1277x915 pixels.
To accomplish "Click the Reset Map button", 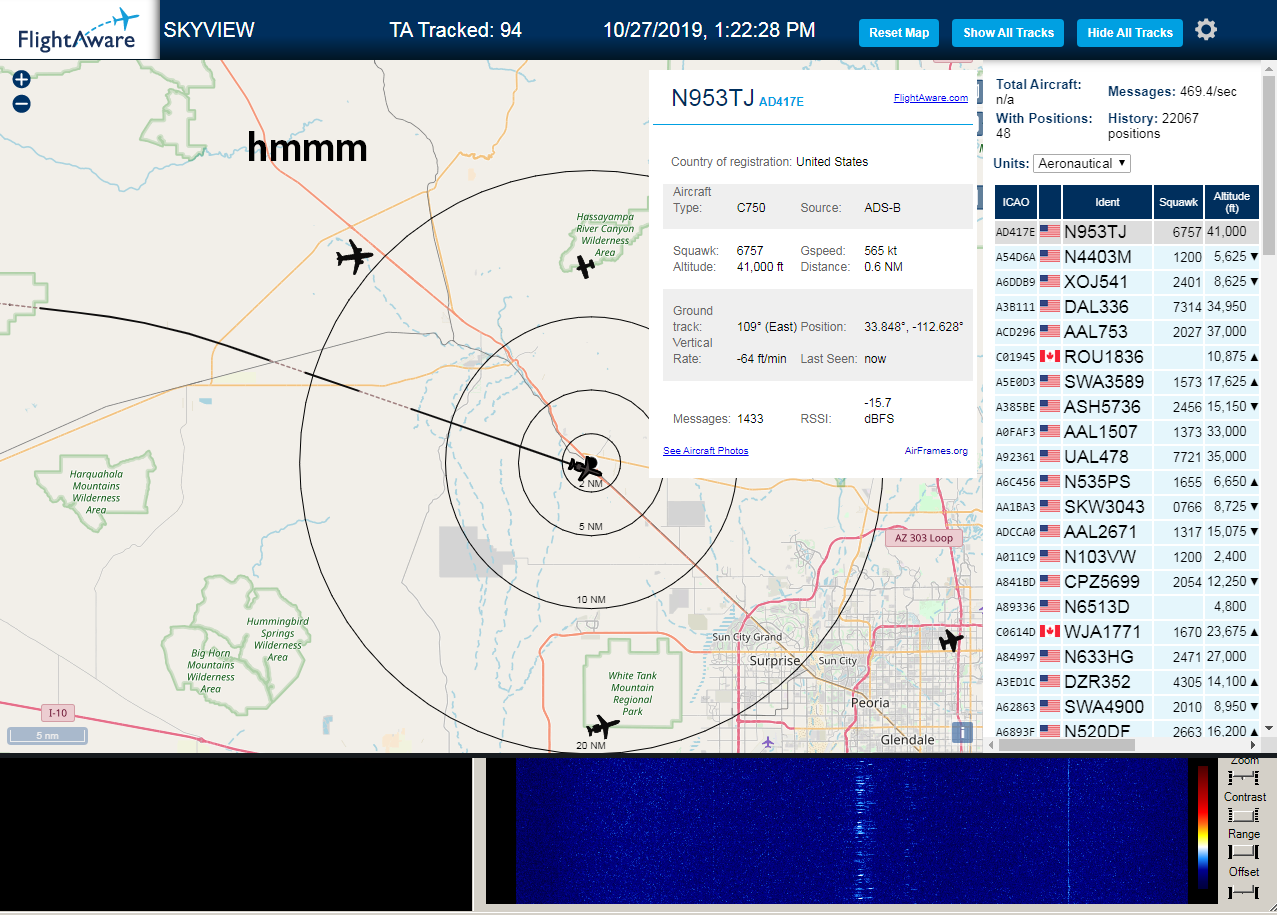I will click(x=899, y=33).
